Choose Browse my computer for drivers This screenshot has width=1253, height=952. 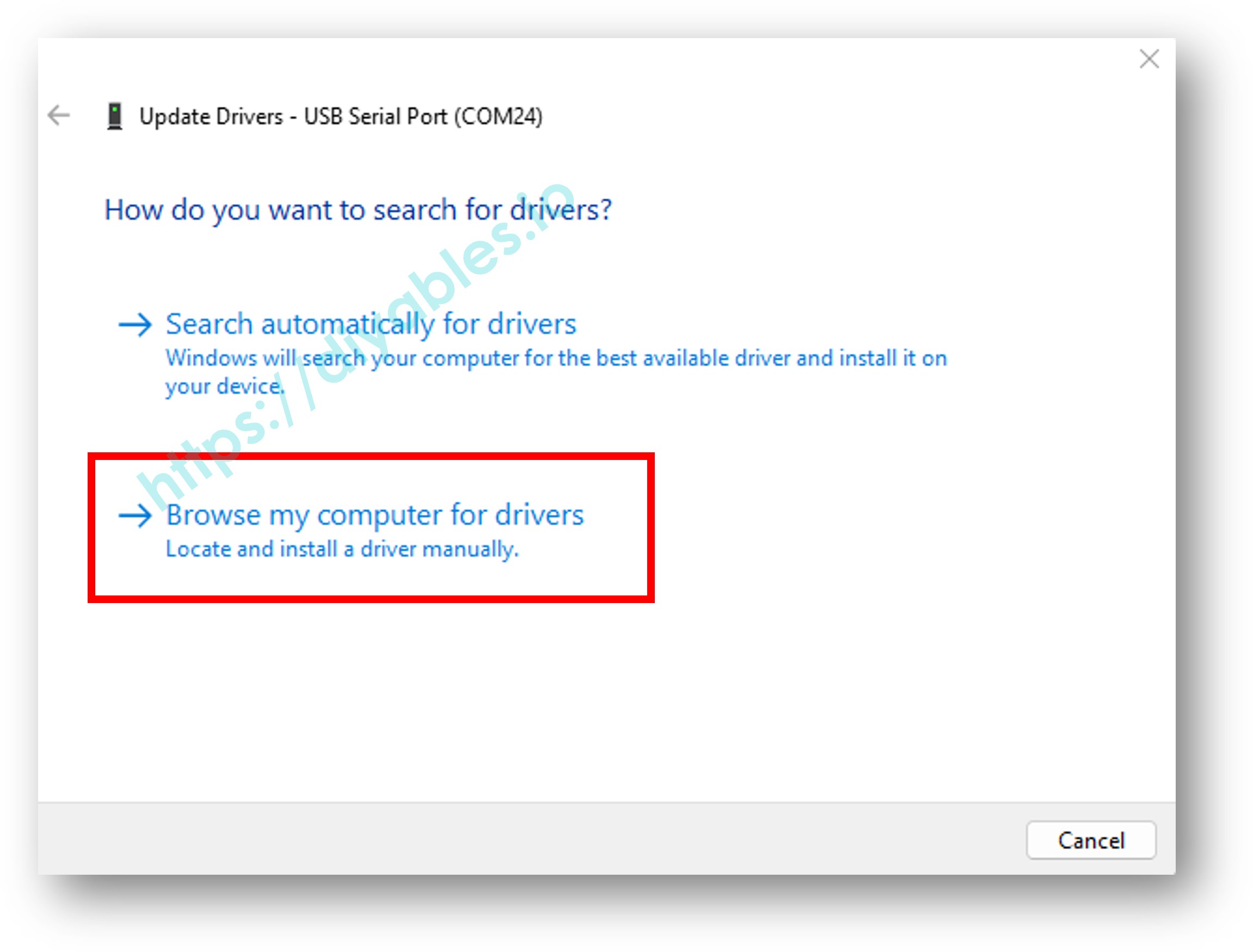pos(374,515)
